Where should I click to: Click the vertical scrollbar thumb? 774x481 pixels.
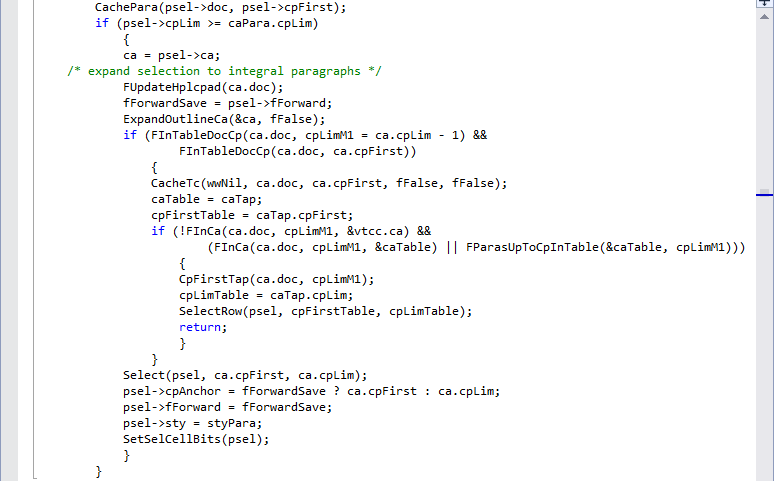(x=765, y=191)
